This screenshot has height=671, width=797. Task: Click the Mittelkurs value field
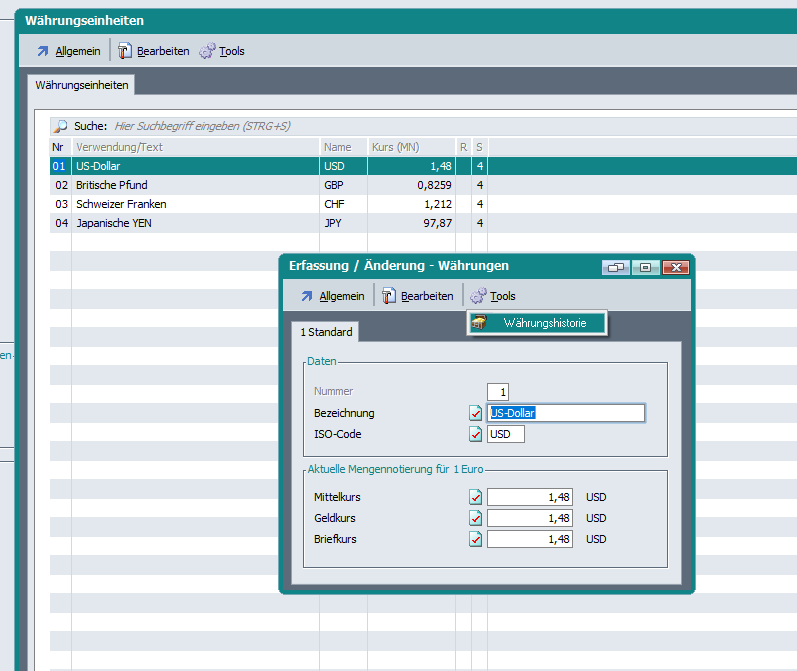click(530, 497)
